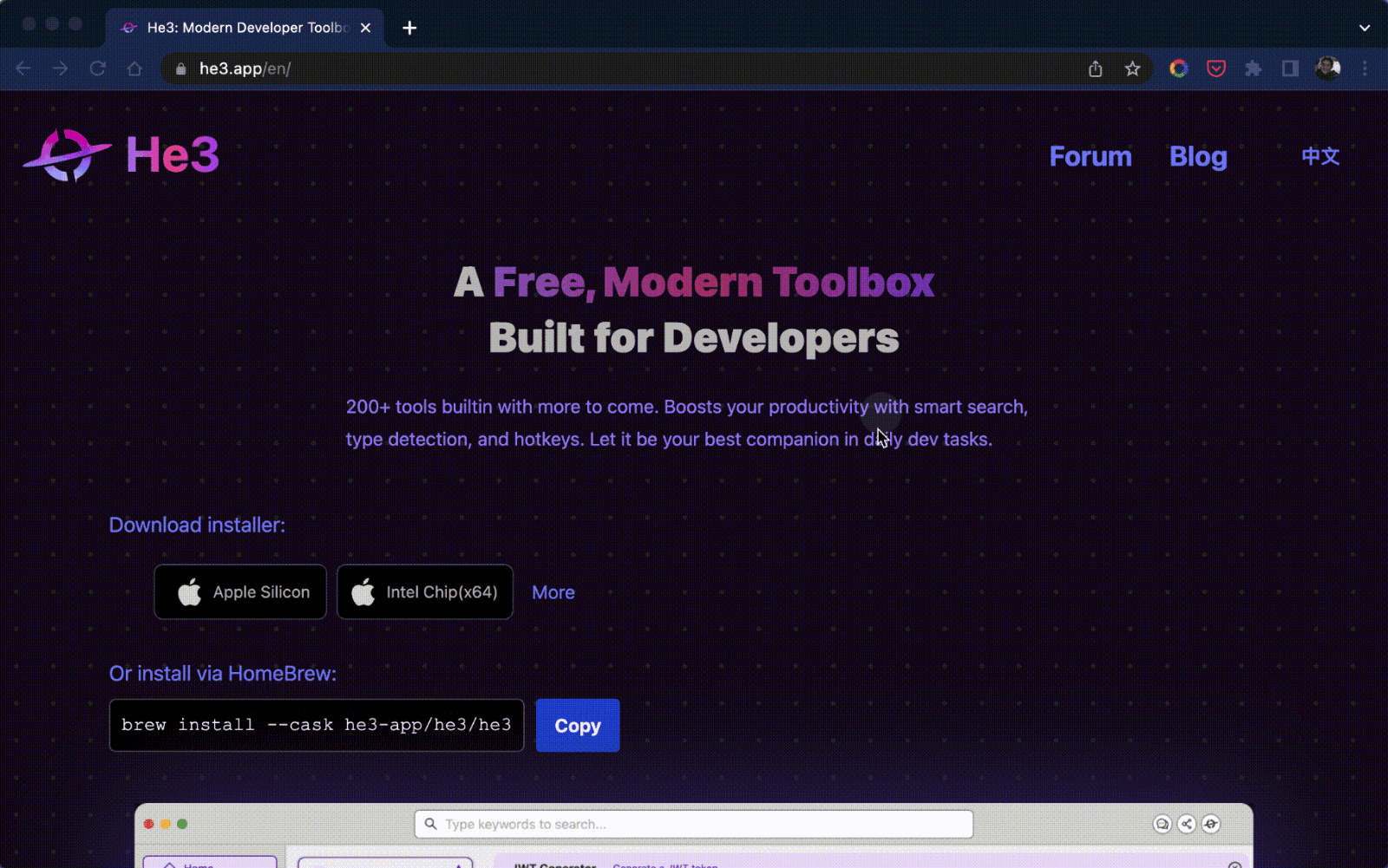Click the profile avatar in toolbar
Screen dimensions: 1388x868
[x=1327, y=69]
